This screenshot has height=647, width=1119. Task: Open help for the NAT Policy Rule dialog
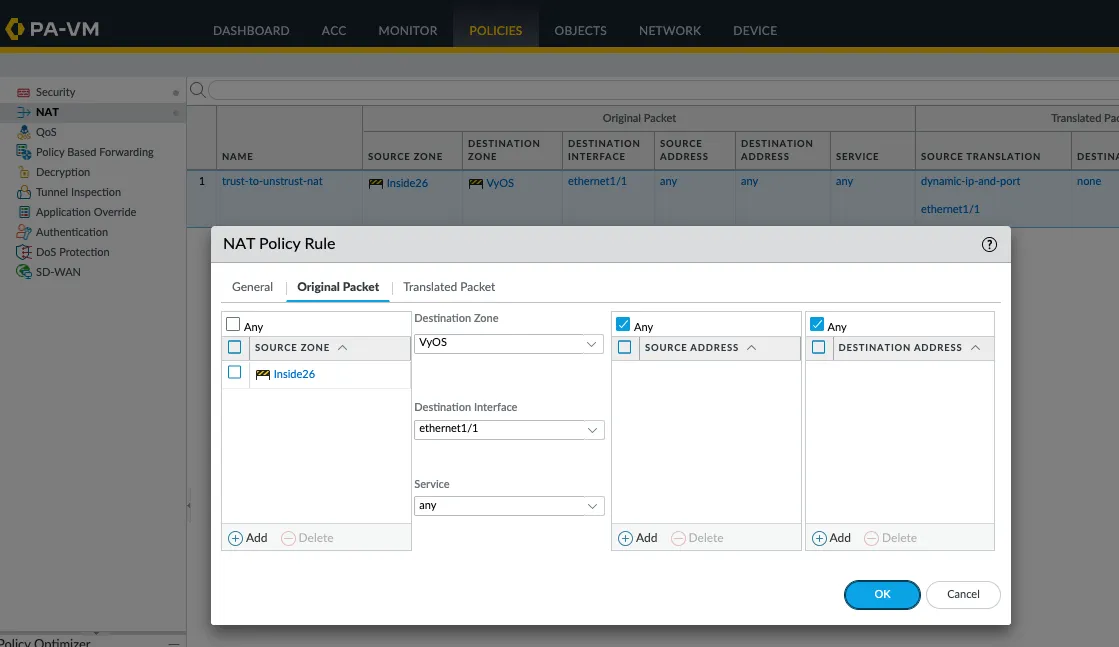click(x=989, y=243)
